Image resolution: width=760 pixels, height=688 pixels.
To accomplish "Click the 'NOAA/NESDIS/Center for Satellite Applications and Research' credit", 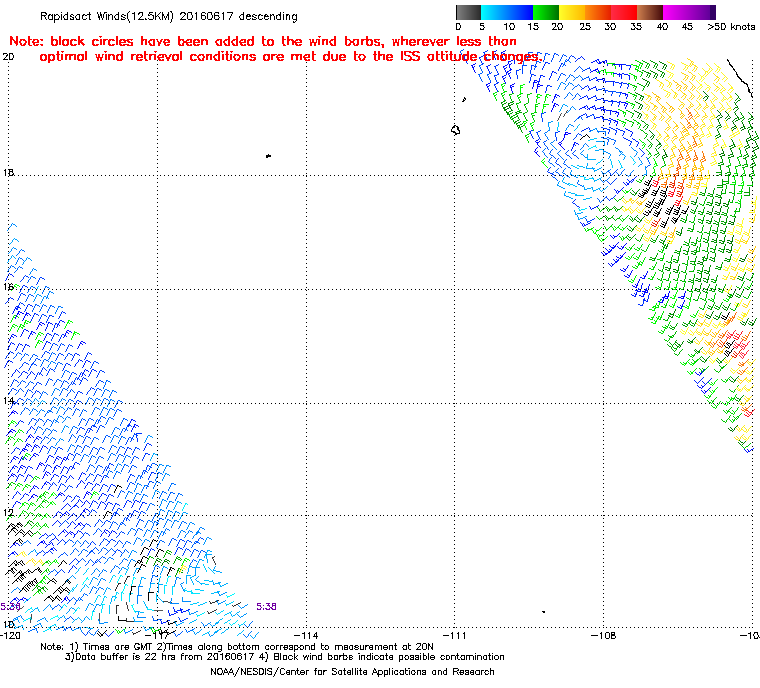I will [352, 672].
